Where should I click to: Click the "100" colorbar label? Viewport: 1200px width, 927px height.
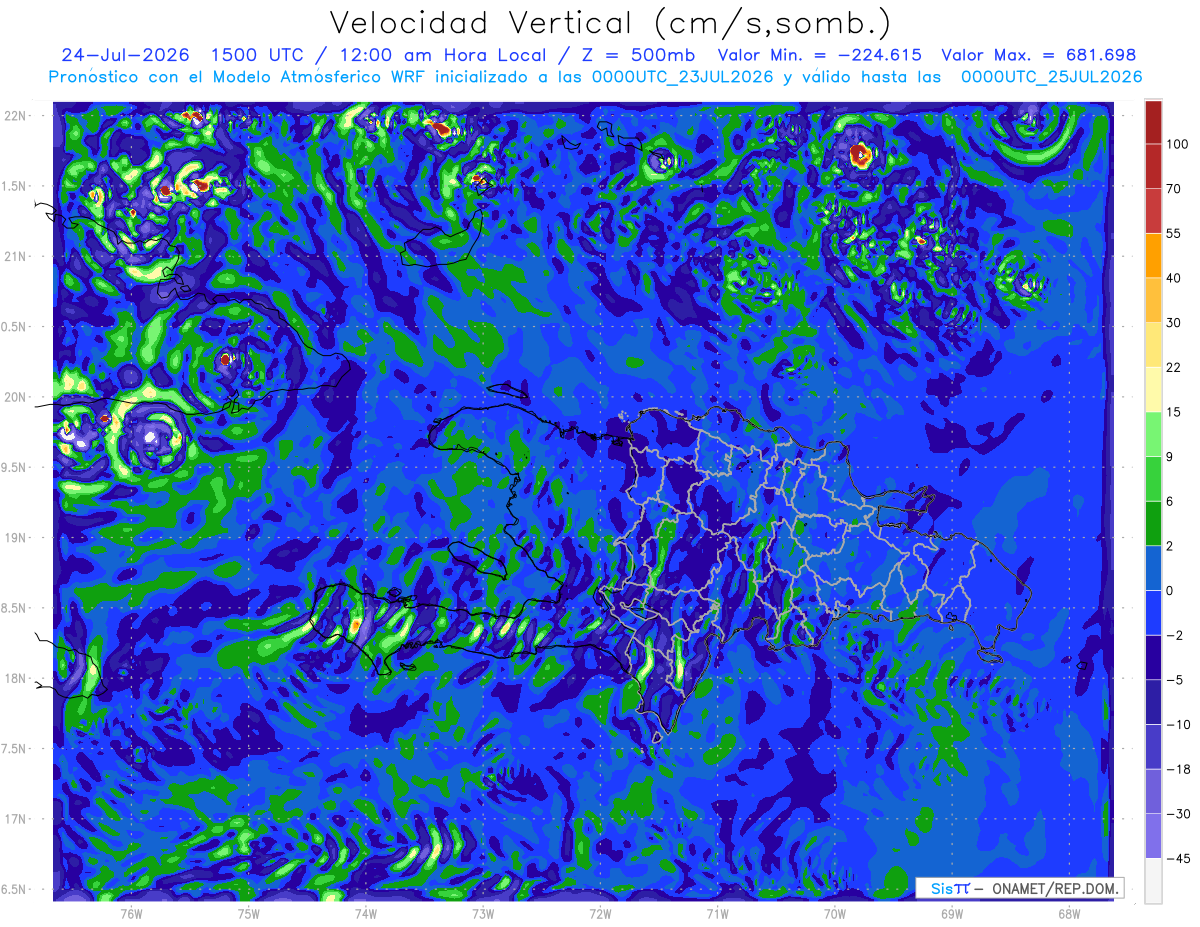tap(1178, 144)
